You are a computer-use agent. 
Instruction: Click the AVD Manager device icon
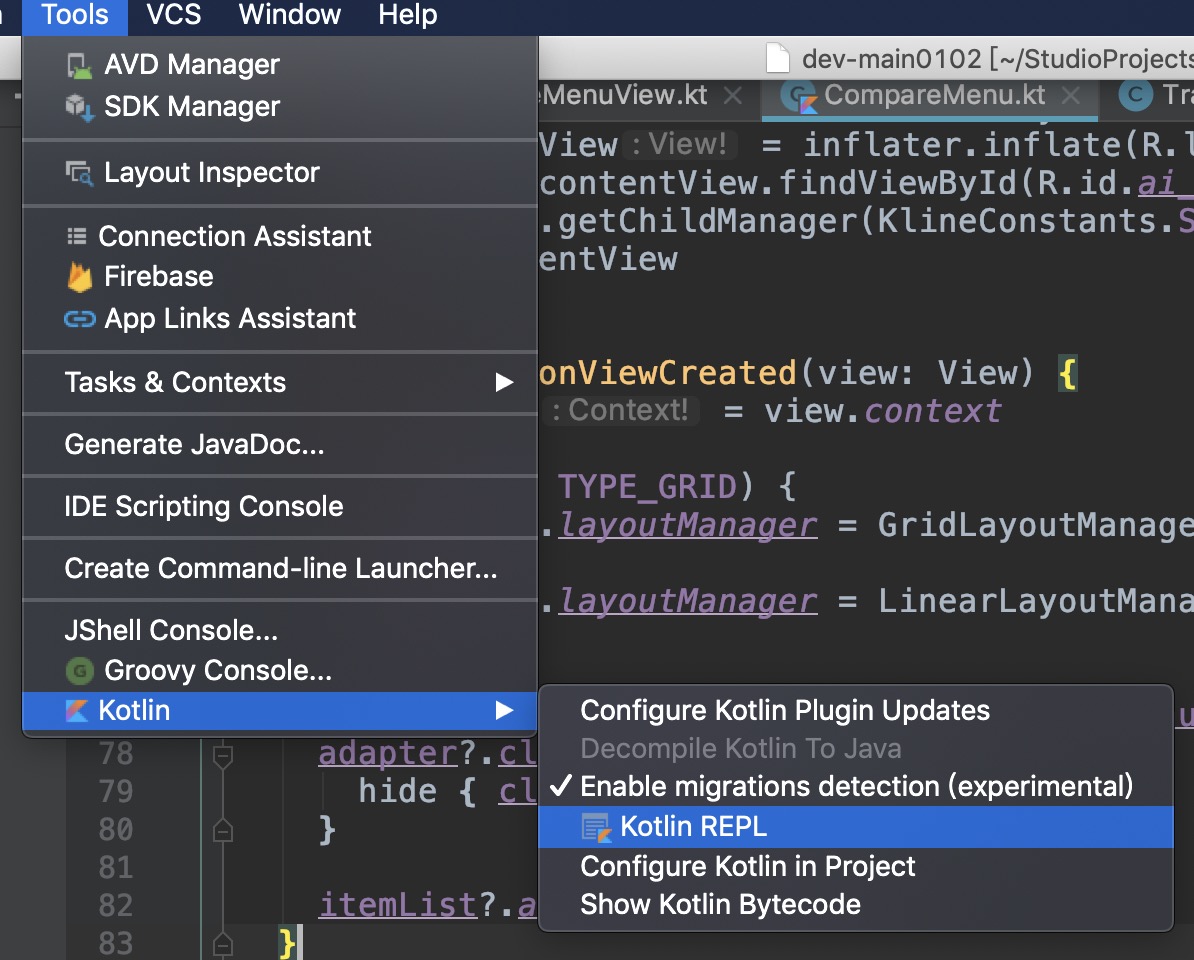coord(79,65)
